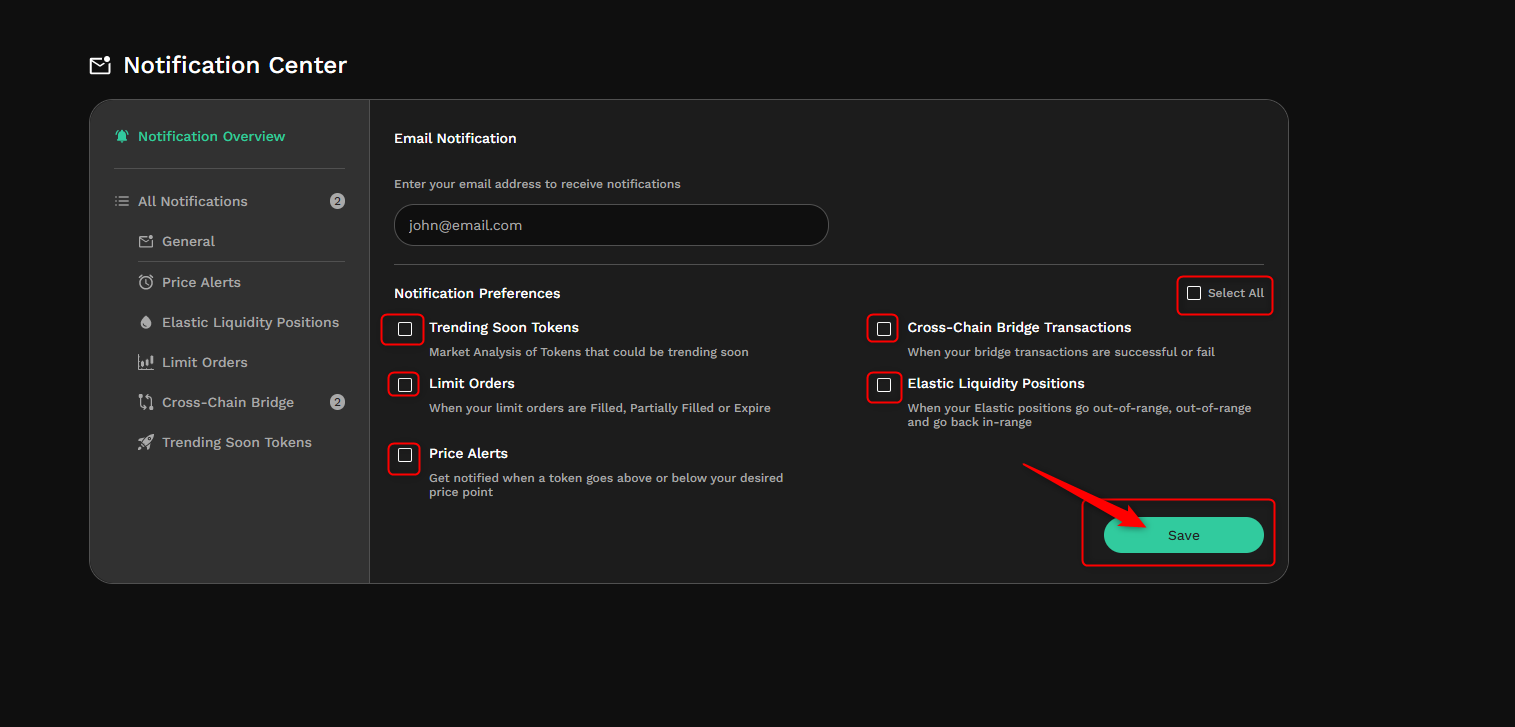Focus the email address input field
This screenshot has width=1515, height=727.
click(x=611, y=225)
